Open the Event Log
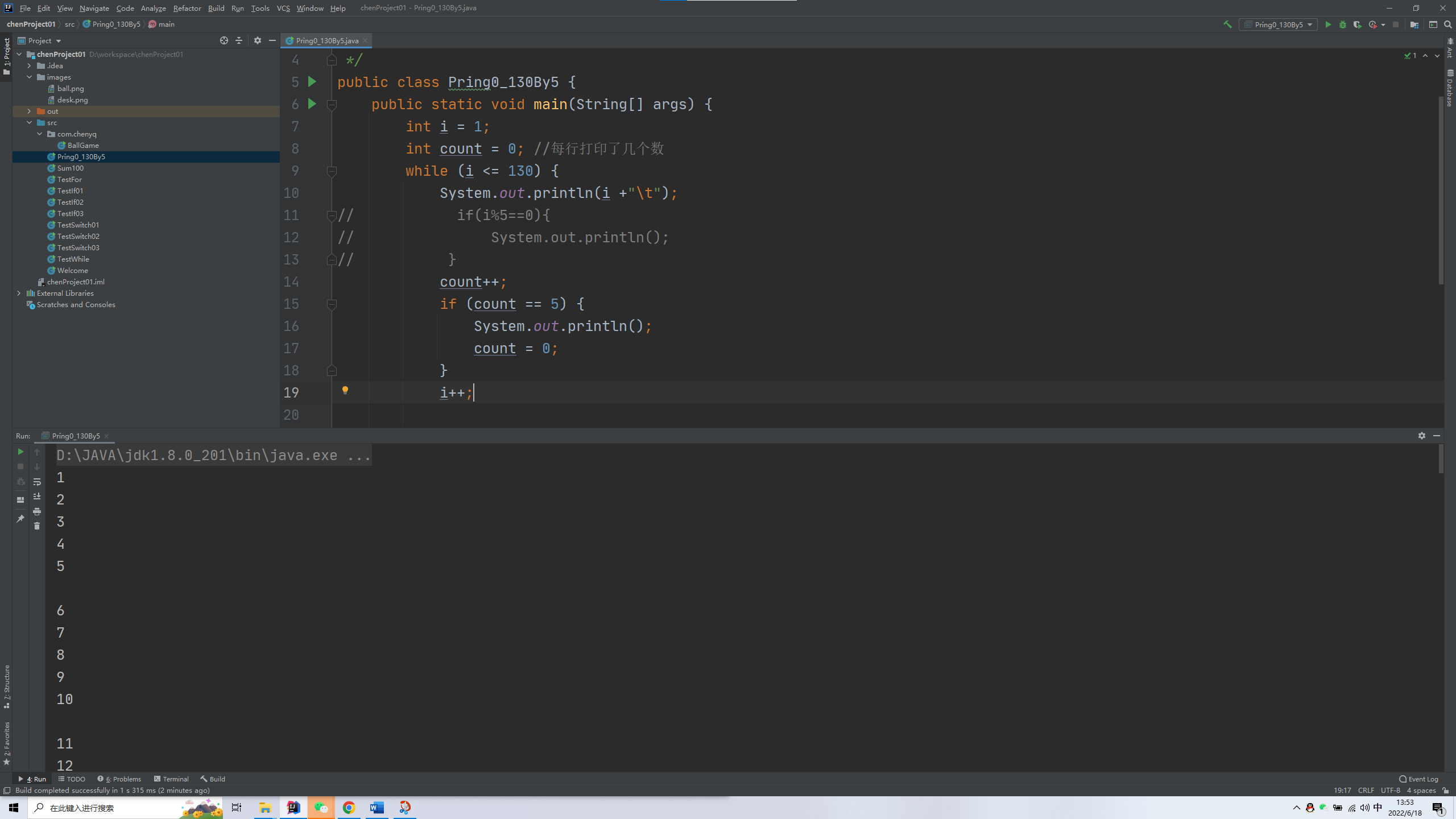 point(1418,779)
